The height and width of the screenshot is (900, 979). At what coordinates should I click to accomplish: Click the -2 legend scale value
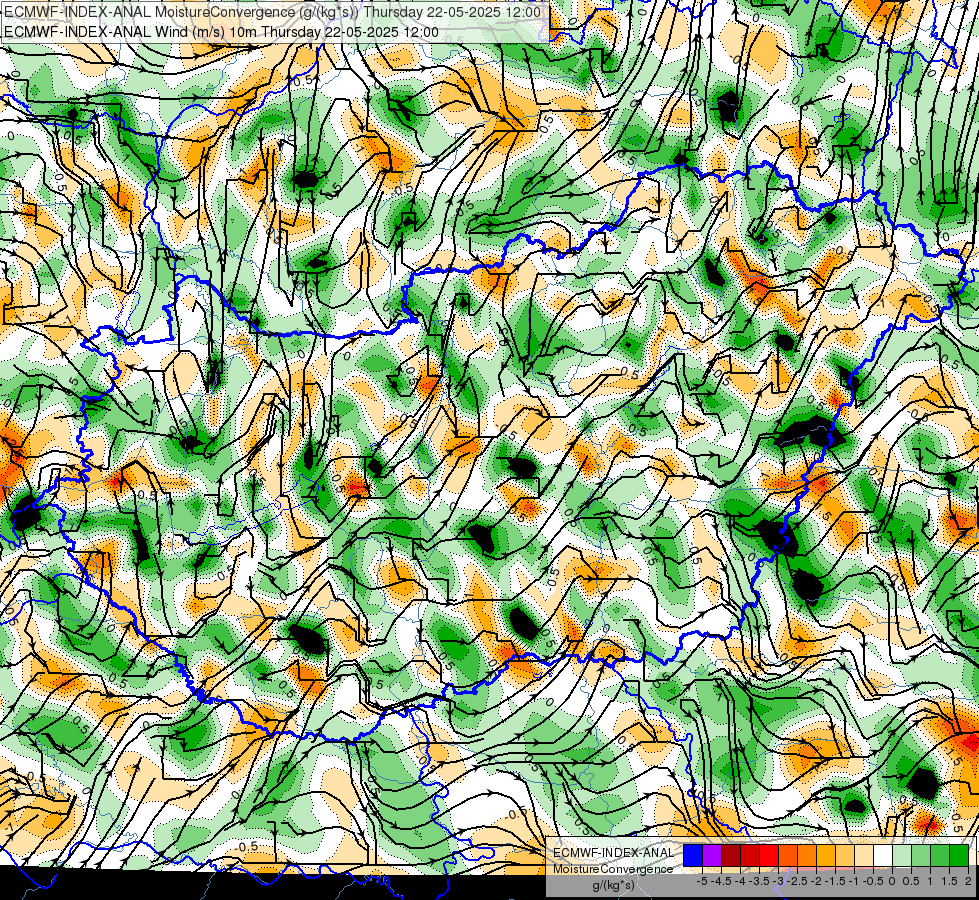click(x=816, y=881)
